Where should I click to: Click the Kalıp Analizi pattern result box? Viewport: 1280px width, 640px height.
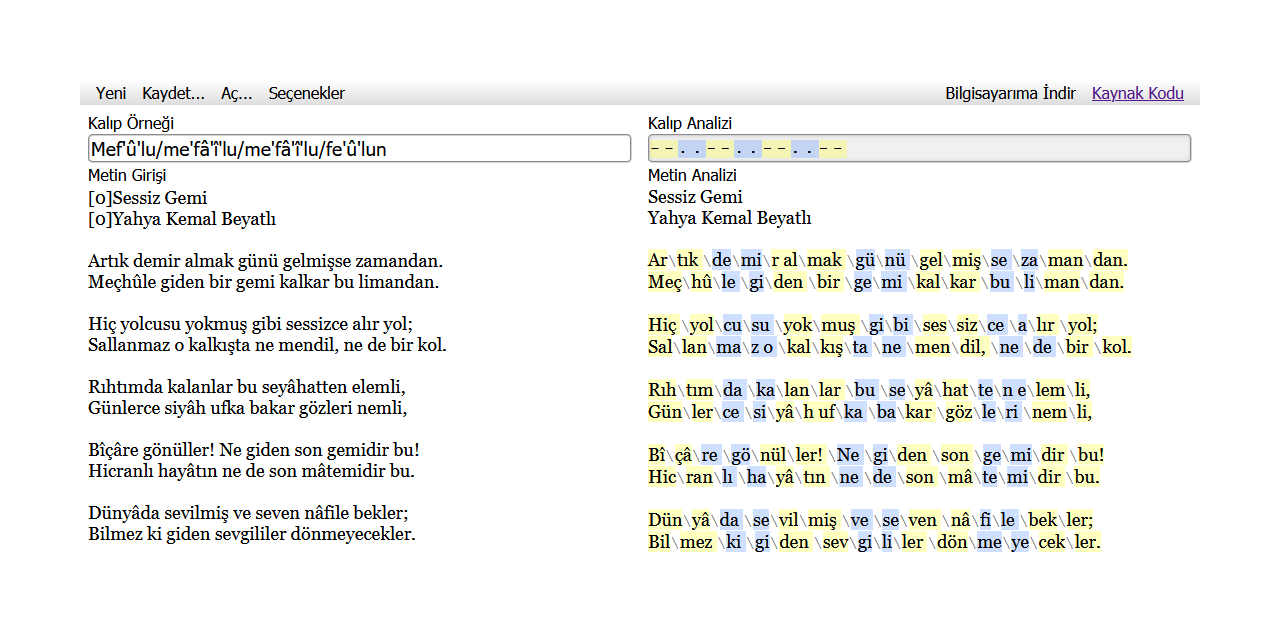(x=919, y=149)
